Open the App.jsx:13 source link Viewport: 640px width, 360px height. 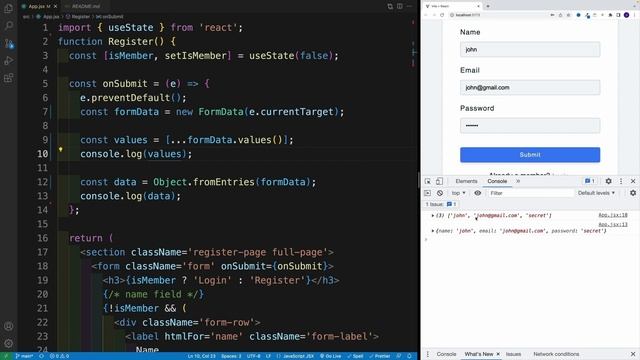pyautogui.click(x=613, y=224)
